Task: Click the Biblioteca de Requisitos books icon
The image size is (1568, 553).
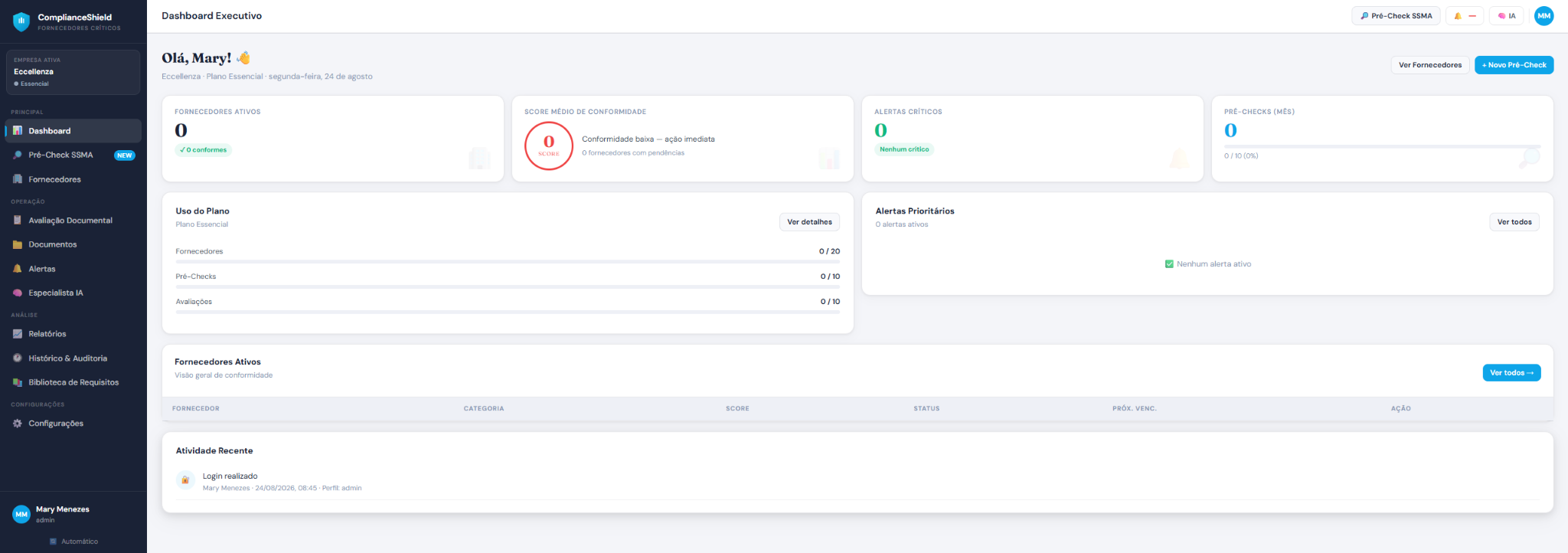Action: tap(18, 382)
